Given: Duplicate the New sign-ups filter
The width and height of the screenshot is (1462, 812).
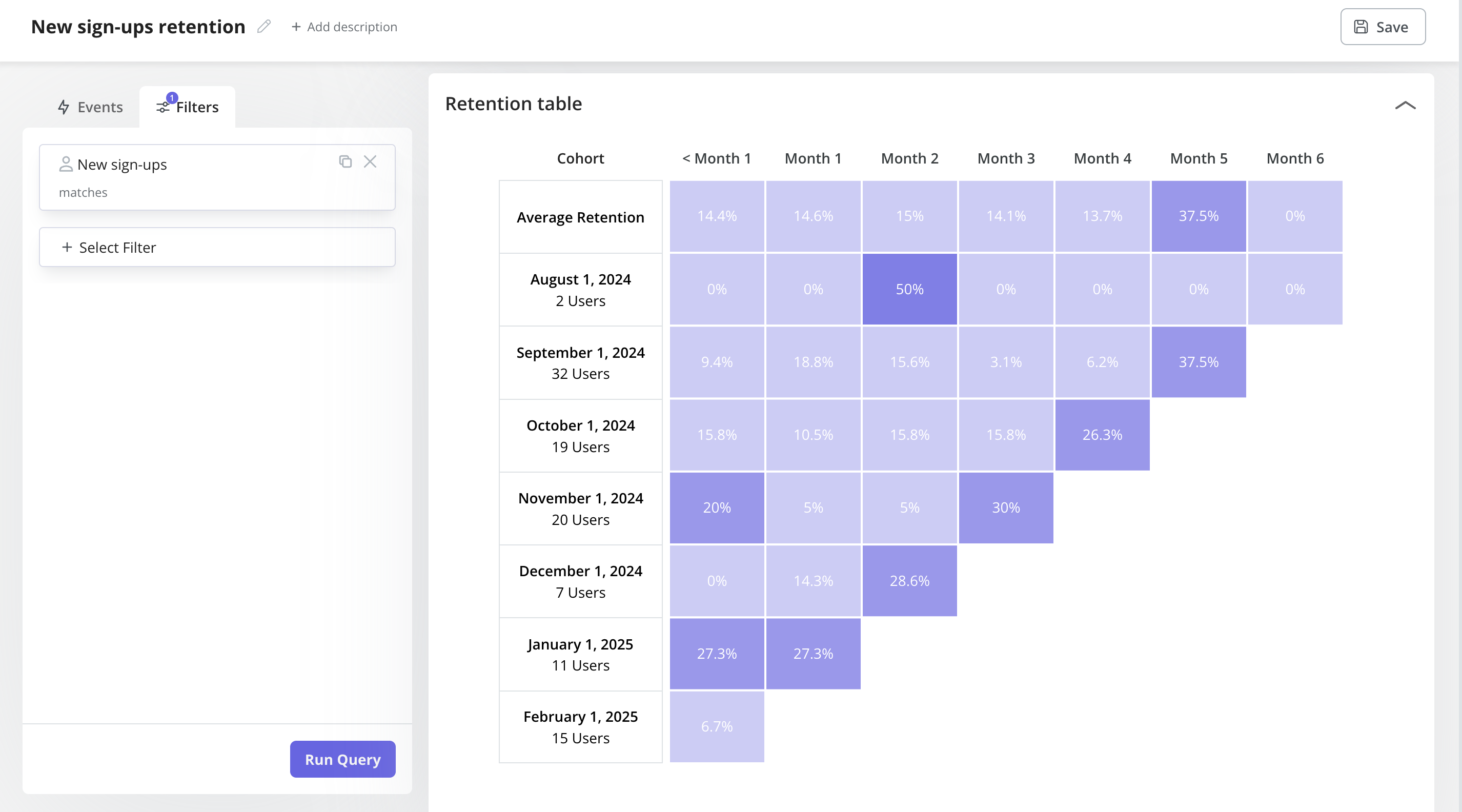Looking at the screenshot, I should click(346, 161).
